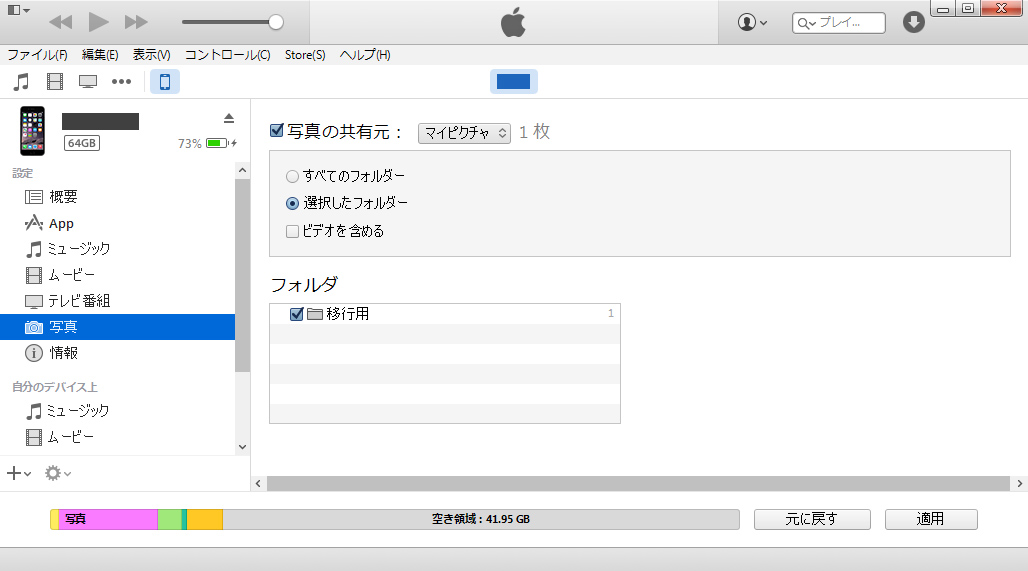Open the TV shows library icon
Viewport: 1028px width, 571px height.
(88, 82)
